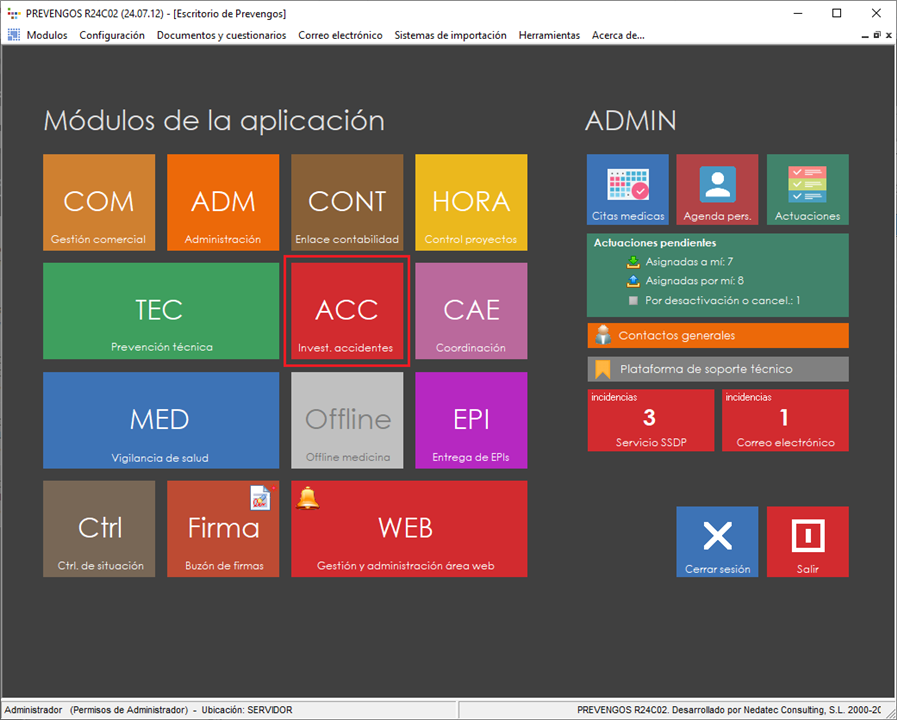
Task: Open the Servicio SSDP incidencias tile
Action: (x=650, y=420)
